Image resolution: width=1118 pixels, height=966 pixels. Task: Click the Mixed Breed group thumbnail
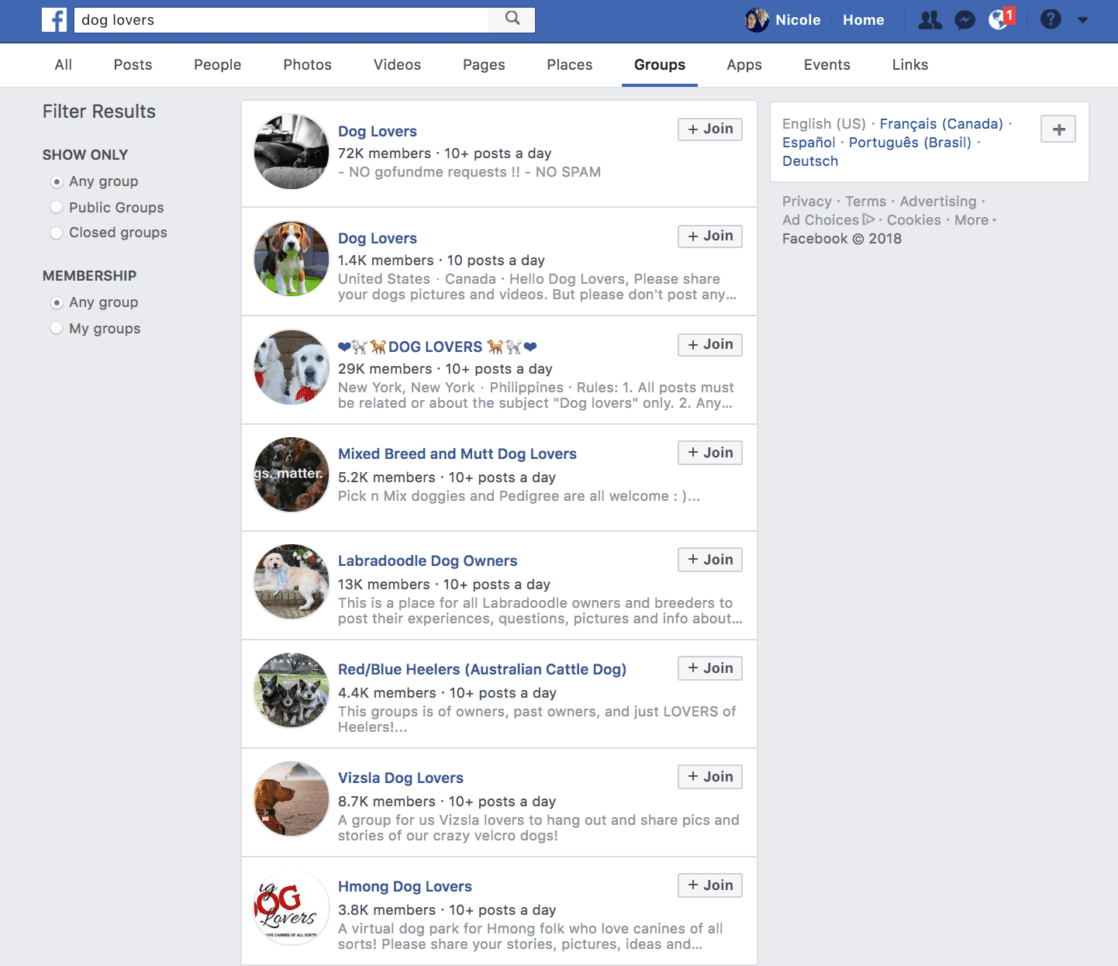[x=291, y=474]
